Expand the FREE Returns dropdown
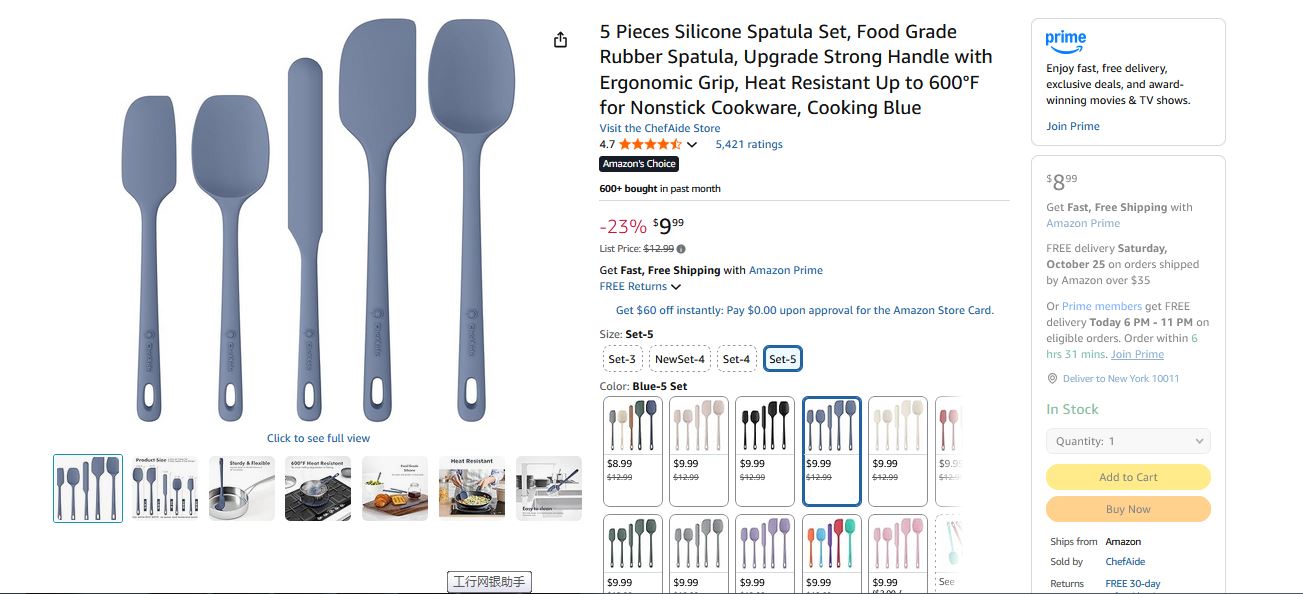 tap(640, 287)
